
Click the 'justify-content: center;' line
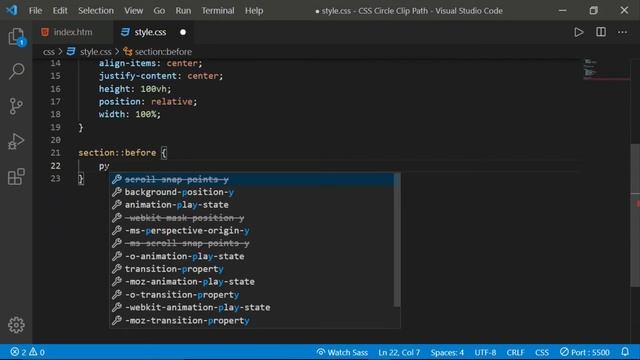tap(161, 76)
